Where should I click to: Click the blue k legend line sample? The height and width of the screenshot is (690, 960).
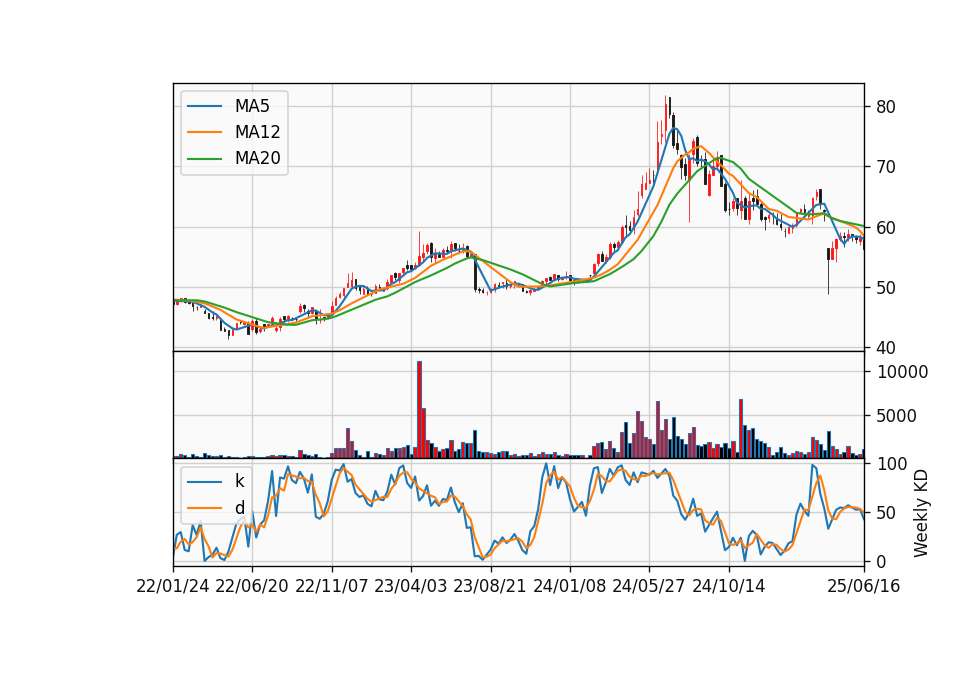(x=204, y=482)
